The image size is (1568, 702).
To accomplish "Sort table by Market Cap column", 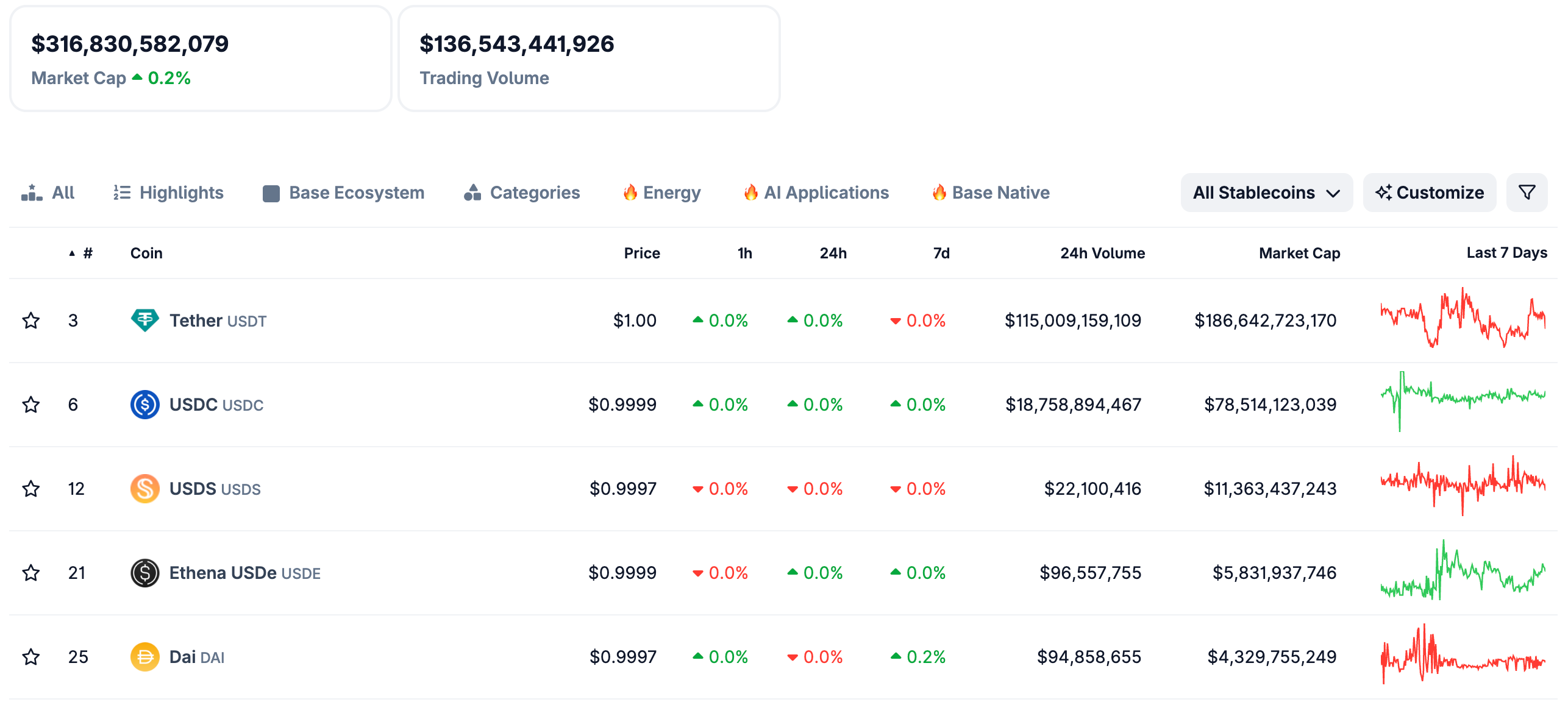I will pos(1299,253).
